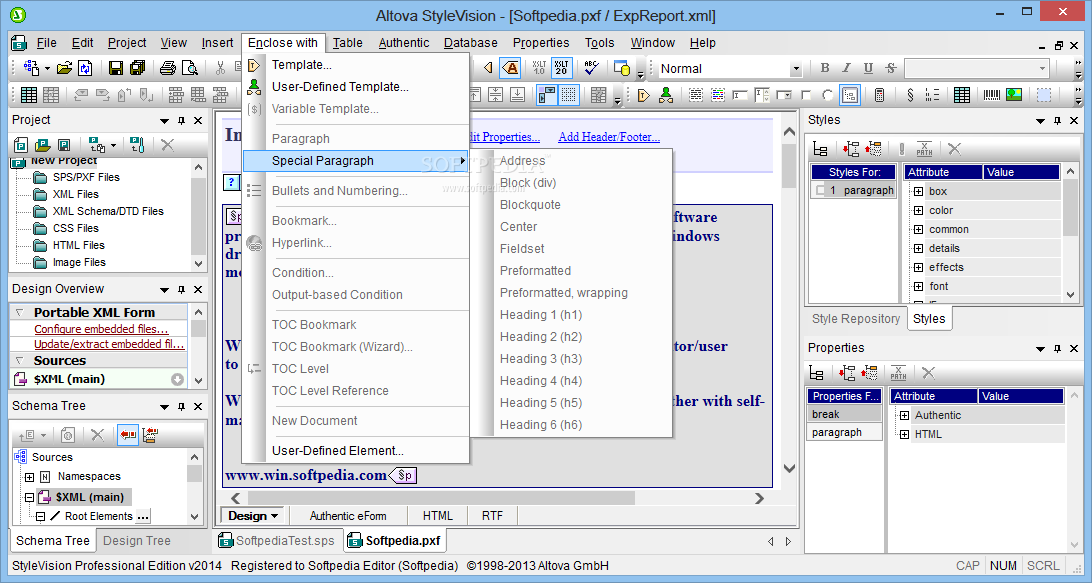Insert bullets and numbering list icon

click(932, 95)
